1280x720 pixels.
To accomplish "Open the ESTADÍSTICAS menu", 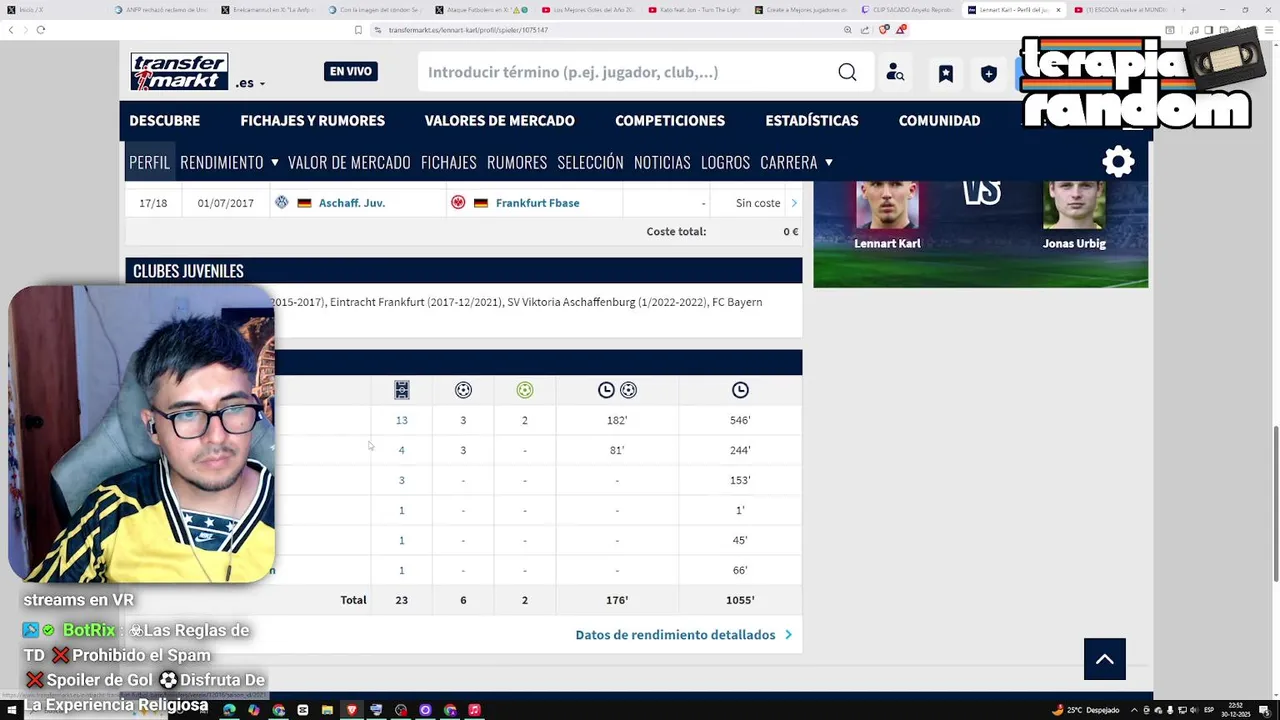I will click(x=812, y=120).
